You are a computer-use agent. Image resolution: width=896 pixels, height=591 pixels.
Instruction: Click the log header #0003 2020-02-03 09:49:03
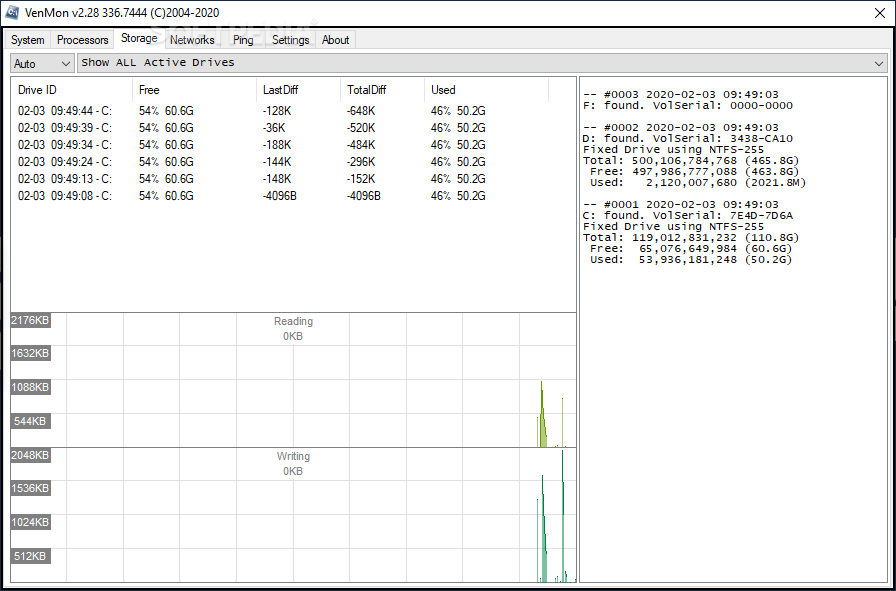(681, 94)
